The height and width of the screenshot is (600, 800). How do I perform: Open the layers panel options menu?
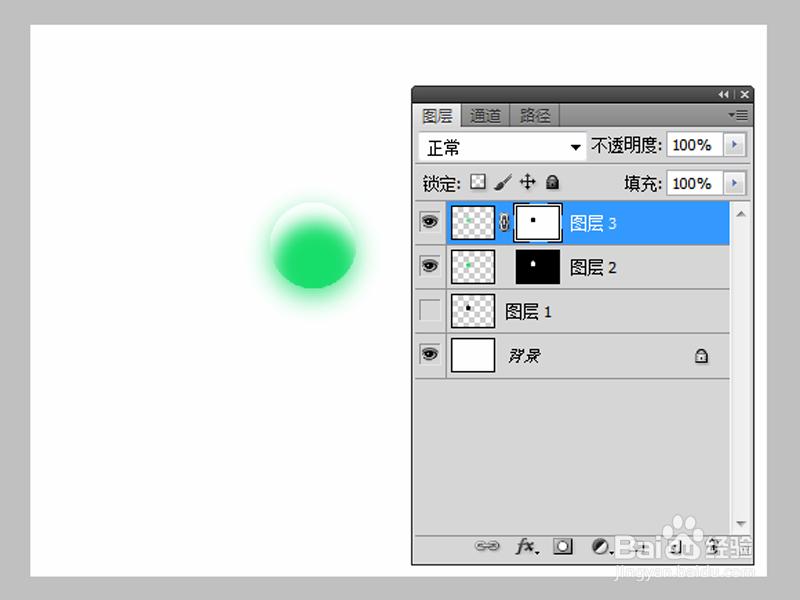pos(738,115)
